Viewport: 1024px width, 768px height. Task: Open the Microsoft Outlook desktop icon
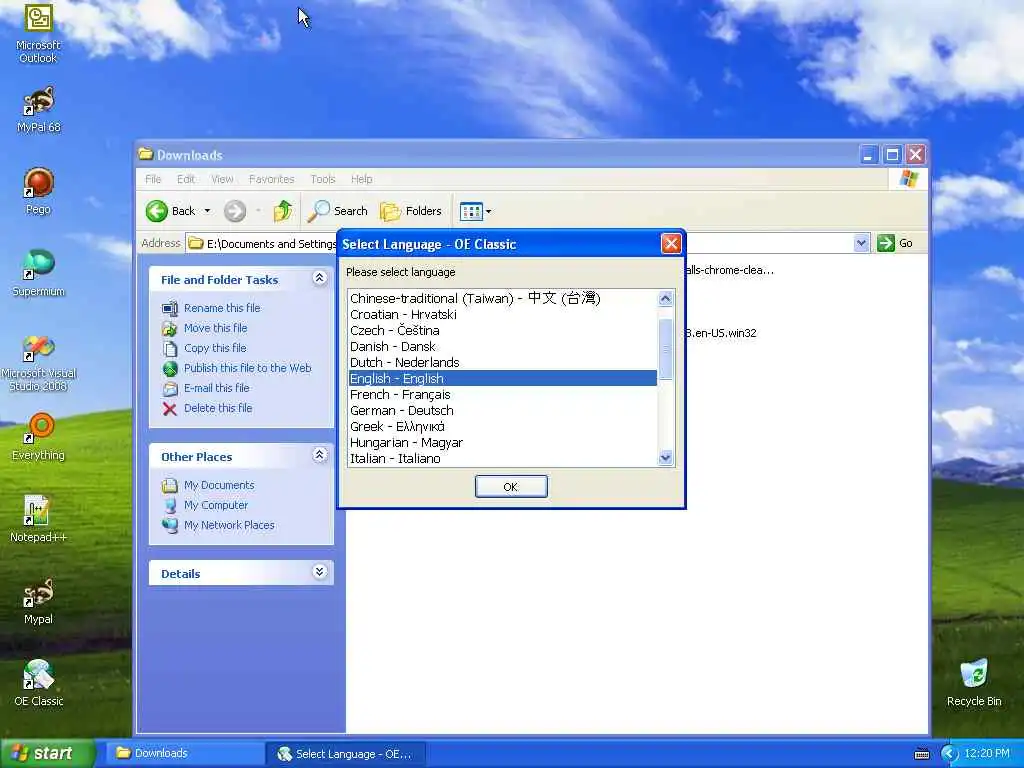(38, 33)
